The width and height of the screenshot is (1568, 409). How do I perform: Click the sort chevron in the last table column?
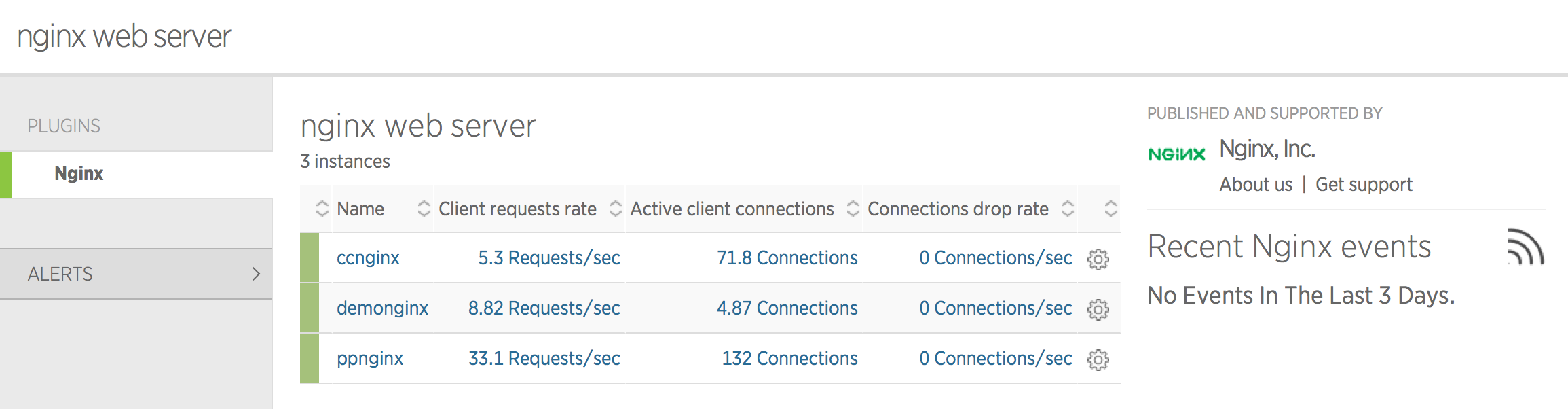(x=1110, y=209)
